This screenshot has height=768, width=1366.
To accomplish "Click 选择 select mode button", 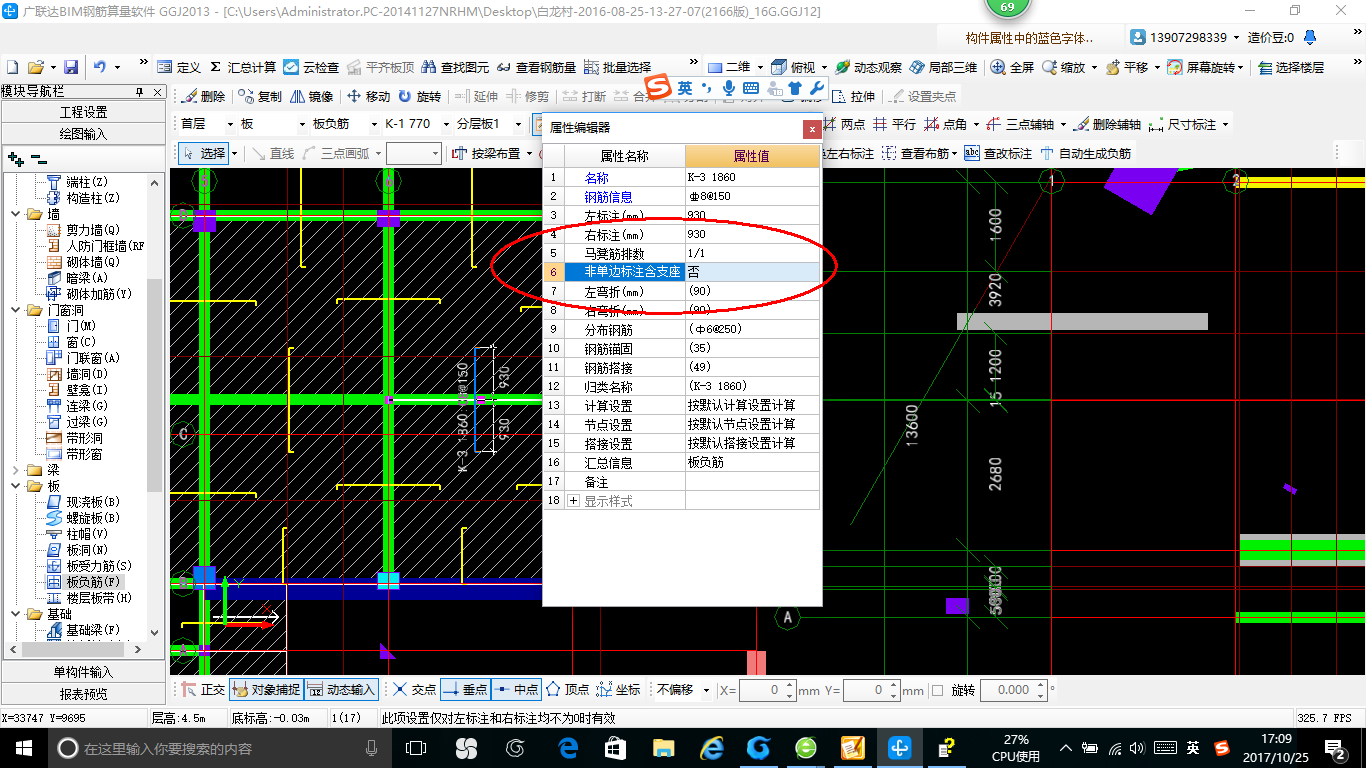I will coord(206,154).
